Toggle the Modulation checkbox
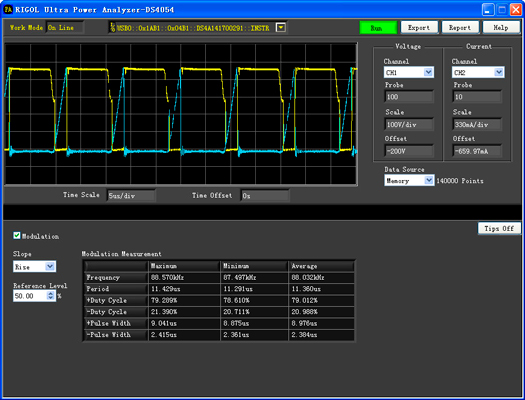 coord(17,236)
